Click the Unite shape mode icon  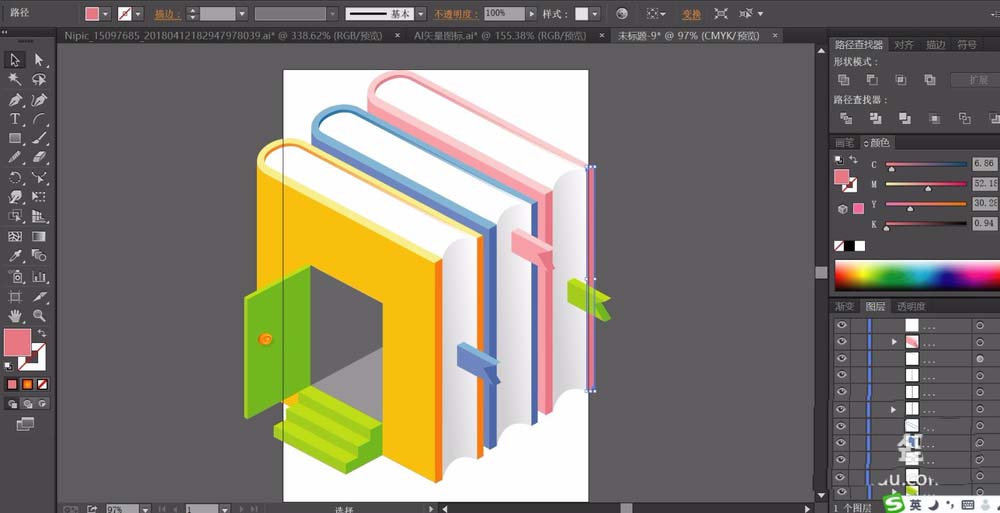tap(843, 80)
